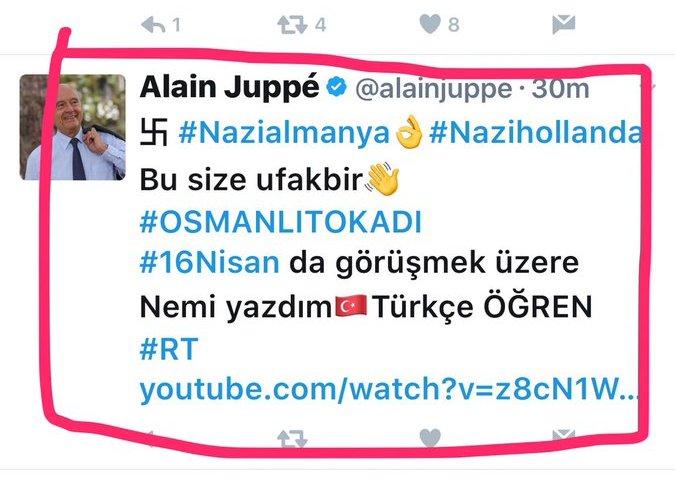Click the reply arrow icon on top tweet

[x=153, y=25]
